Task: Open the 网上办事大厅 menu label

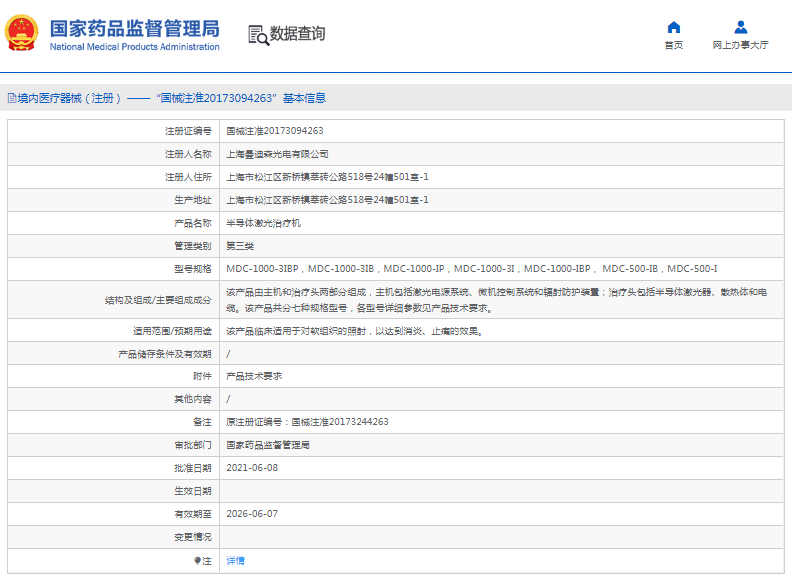Action: point(740,45)
